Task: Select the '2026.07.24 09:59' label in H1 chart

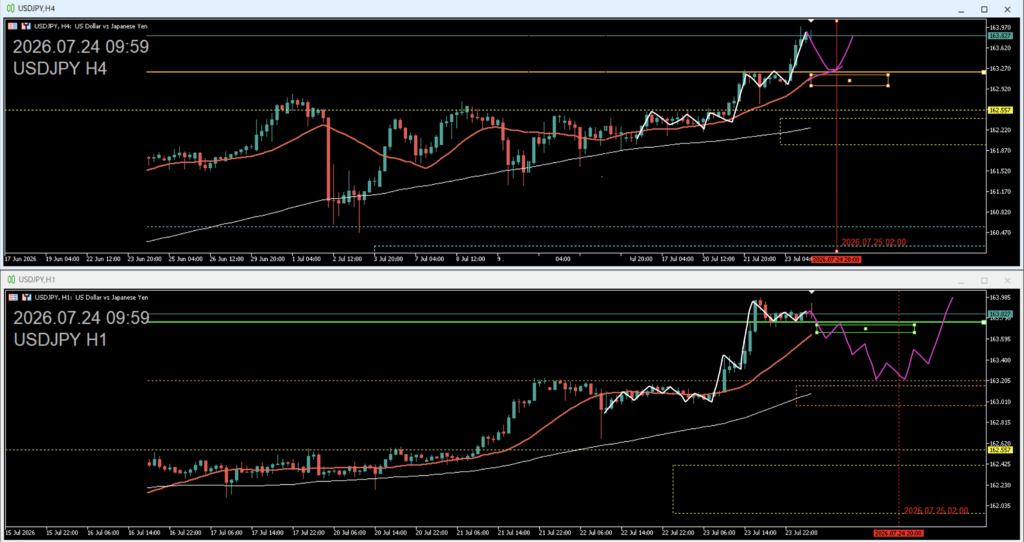Action: (81, 318)
